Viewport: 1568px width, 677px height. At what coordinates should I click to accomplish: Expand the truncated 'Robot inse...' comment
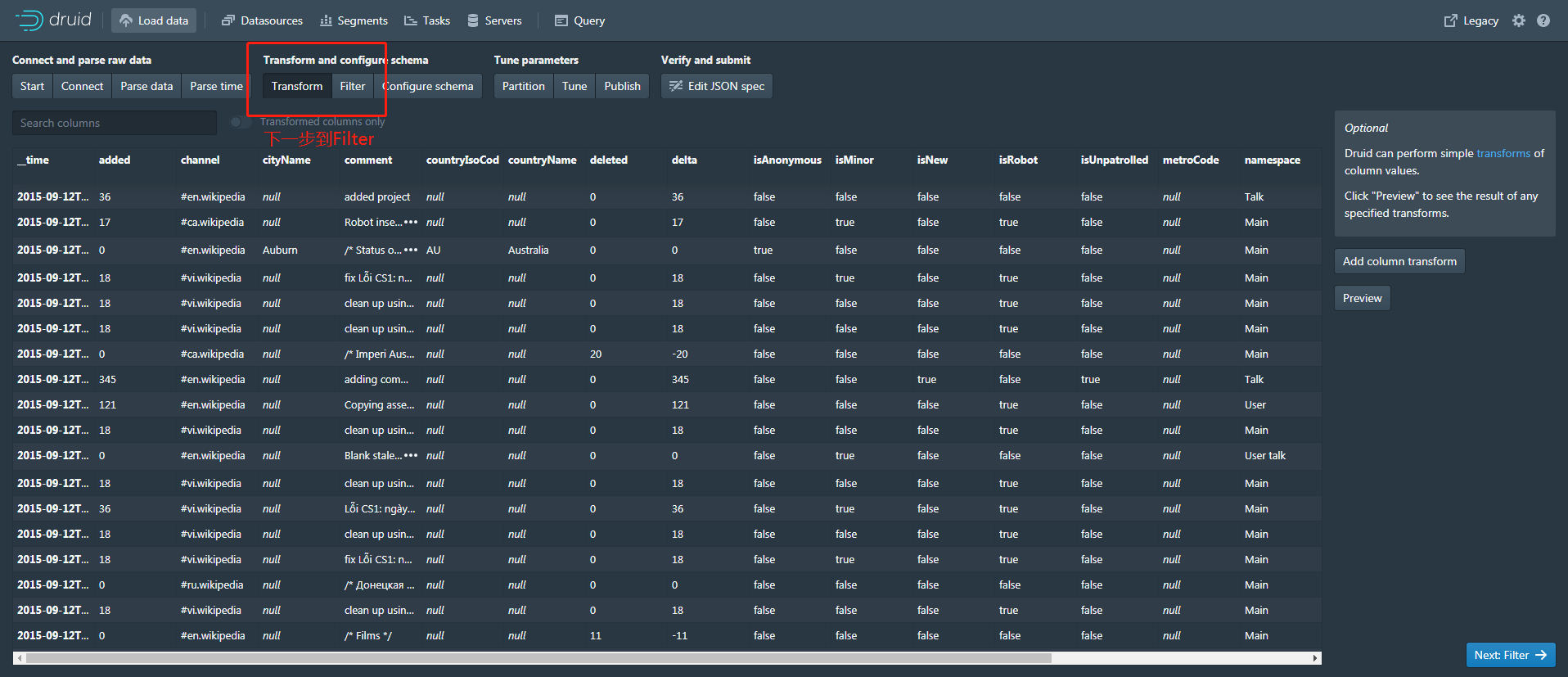[x=411, y=223]
